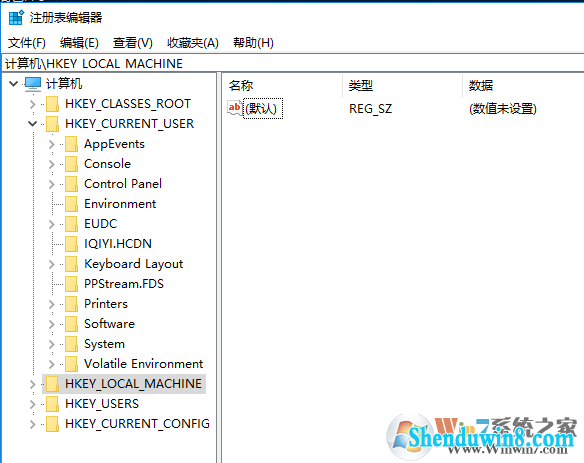
Task: Click the Software folder icon
Action: point(71,324)
